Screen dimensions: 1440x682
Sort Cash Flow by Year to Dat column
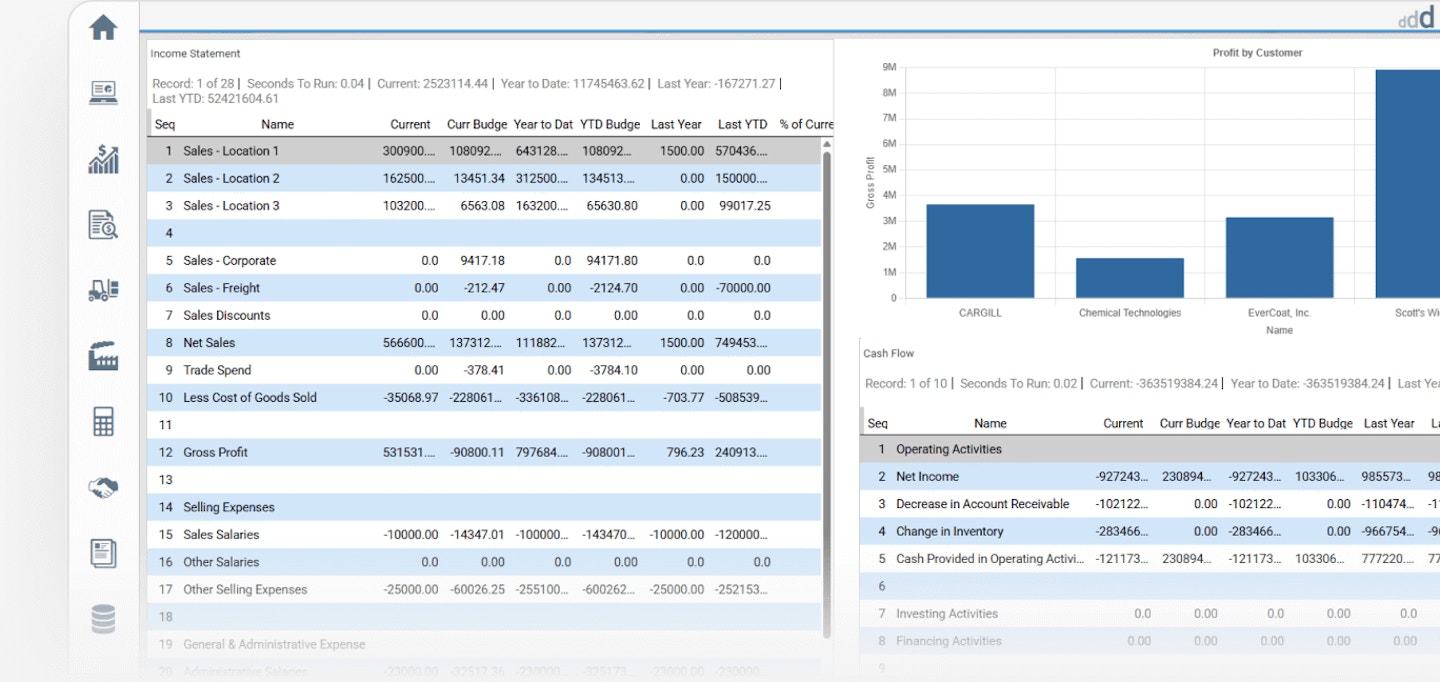1256,423
